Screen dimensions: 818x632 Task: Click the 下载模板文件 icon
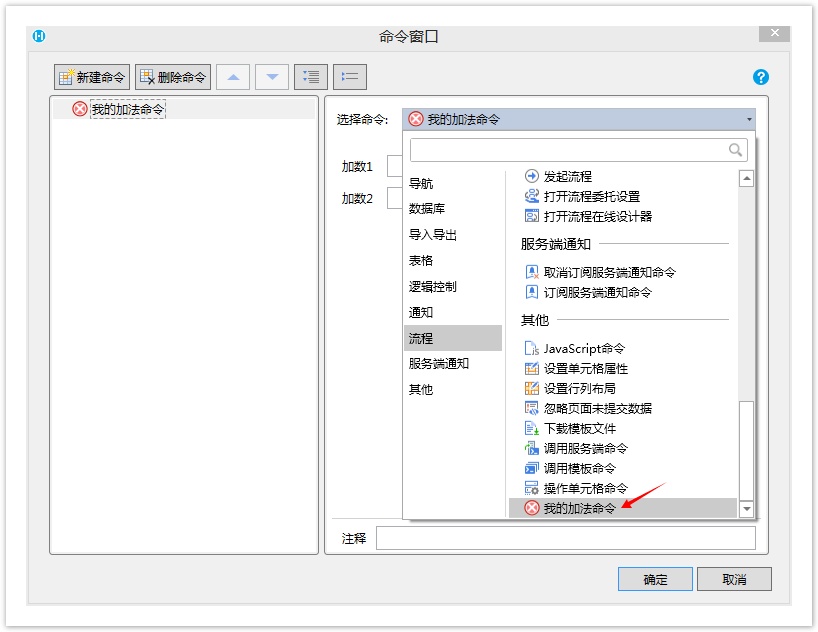tap(532, 428)
